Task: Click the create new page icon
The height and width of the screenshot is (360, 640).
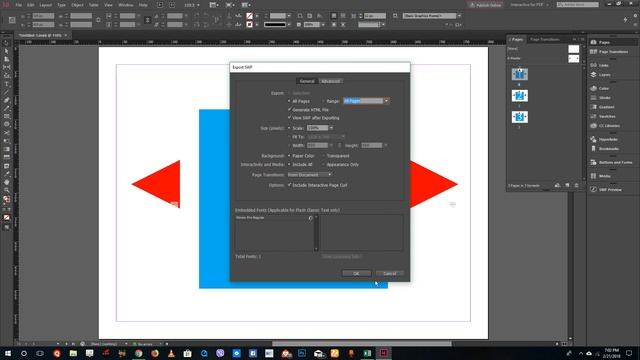Action: pos(567,185)
